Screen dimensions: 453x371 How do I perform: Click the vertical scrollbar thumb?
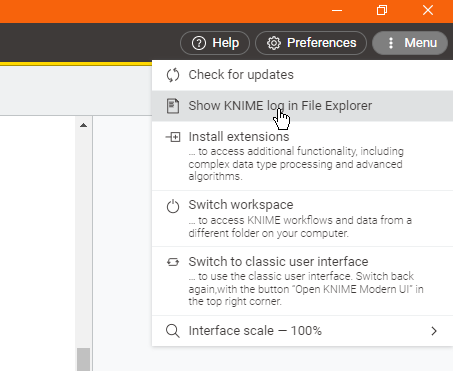[x=83, y=359]
